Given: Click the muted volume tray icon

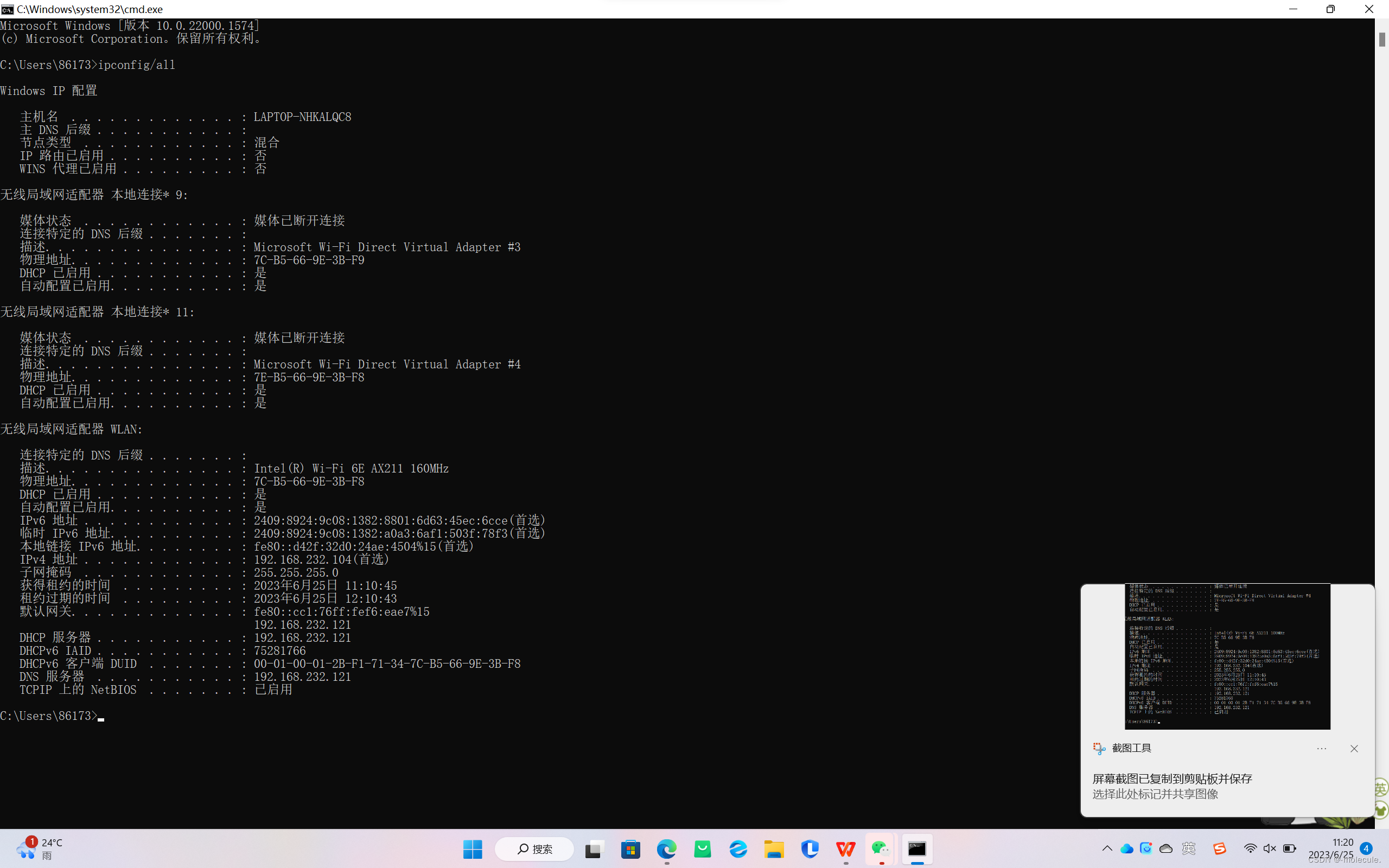Looking at the screenshot, I should [x=1270, y=848].
